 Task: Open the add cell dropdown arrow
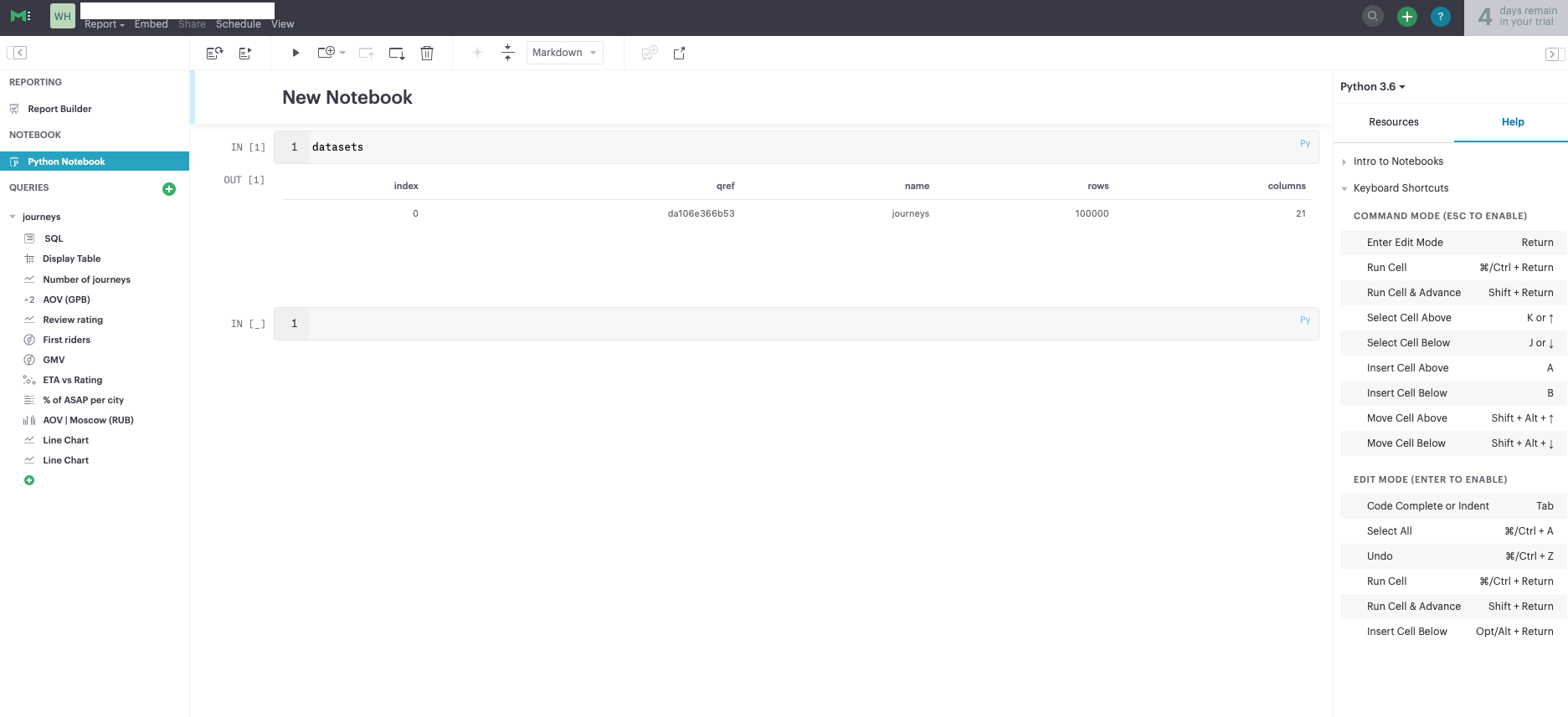[342, 53]
